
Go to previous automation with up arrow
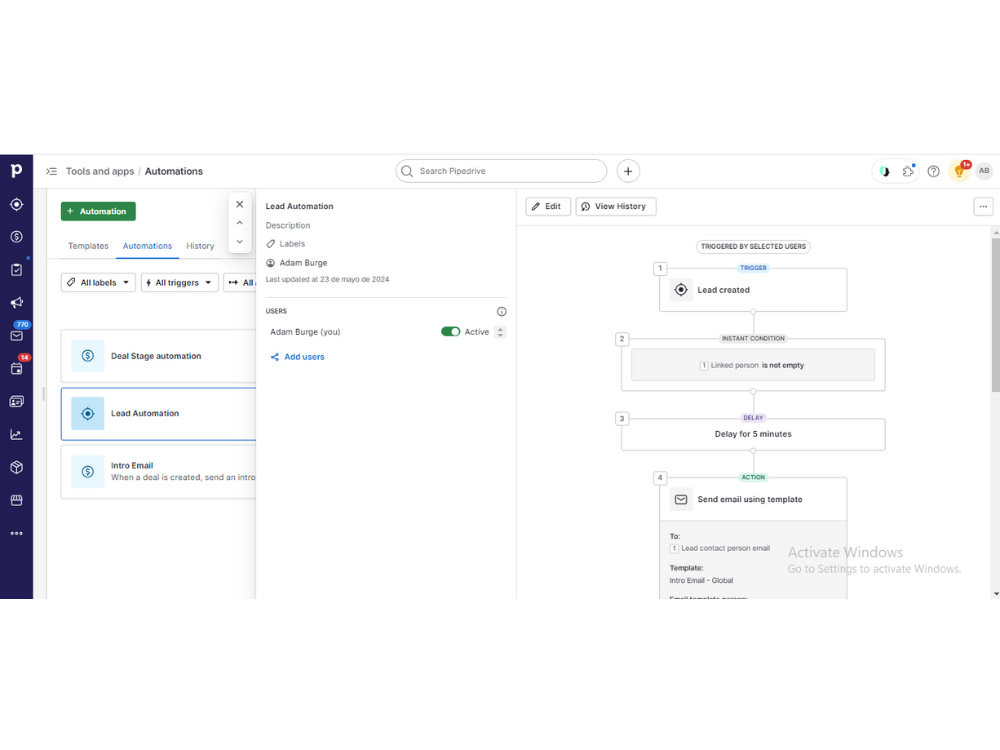240,223
